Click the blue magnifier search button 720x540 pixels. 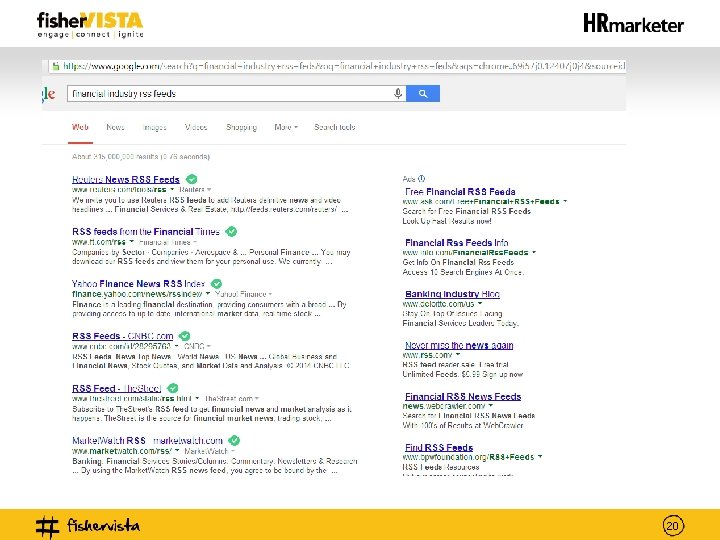pos(423,94)
